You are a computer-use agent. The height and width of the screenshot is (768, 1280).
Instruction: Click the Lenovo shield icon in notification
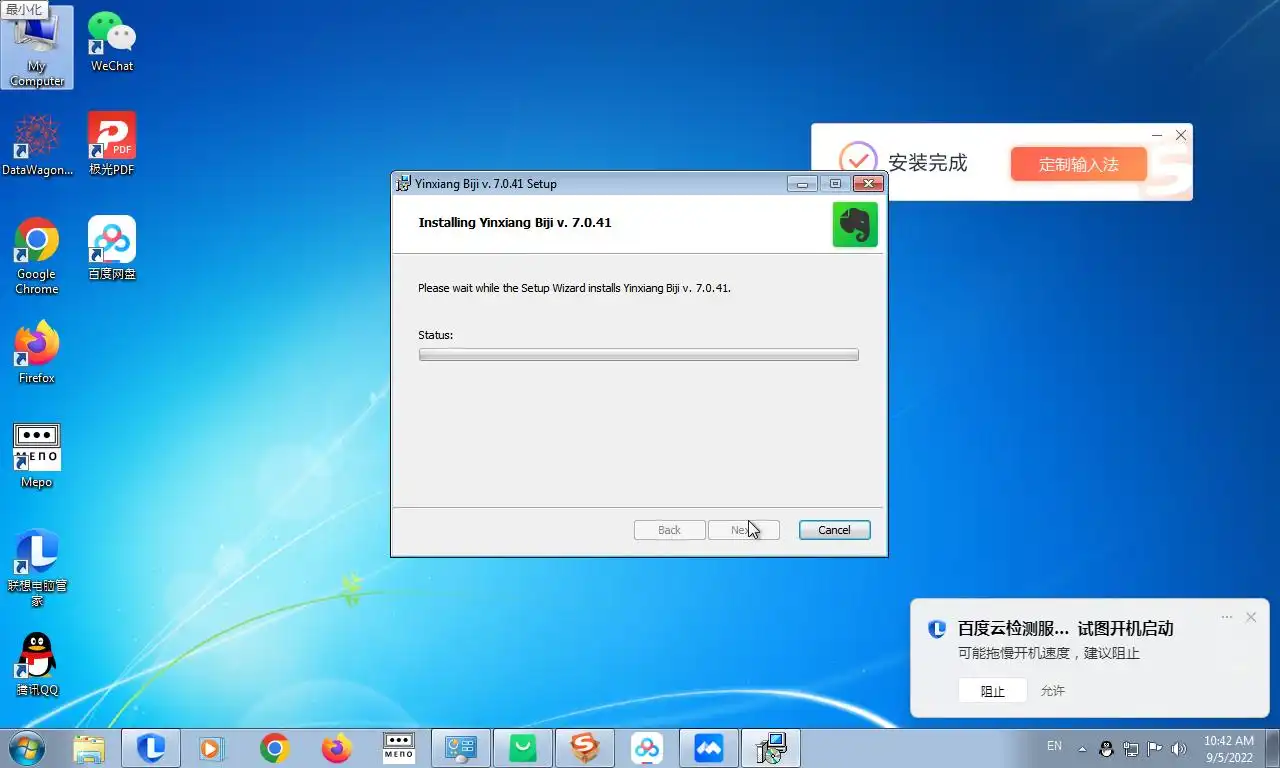click(937, 629)
